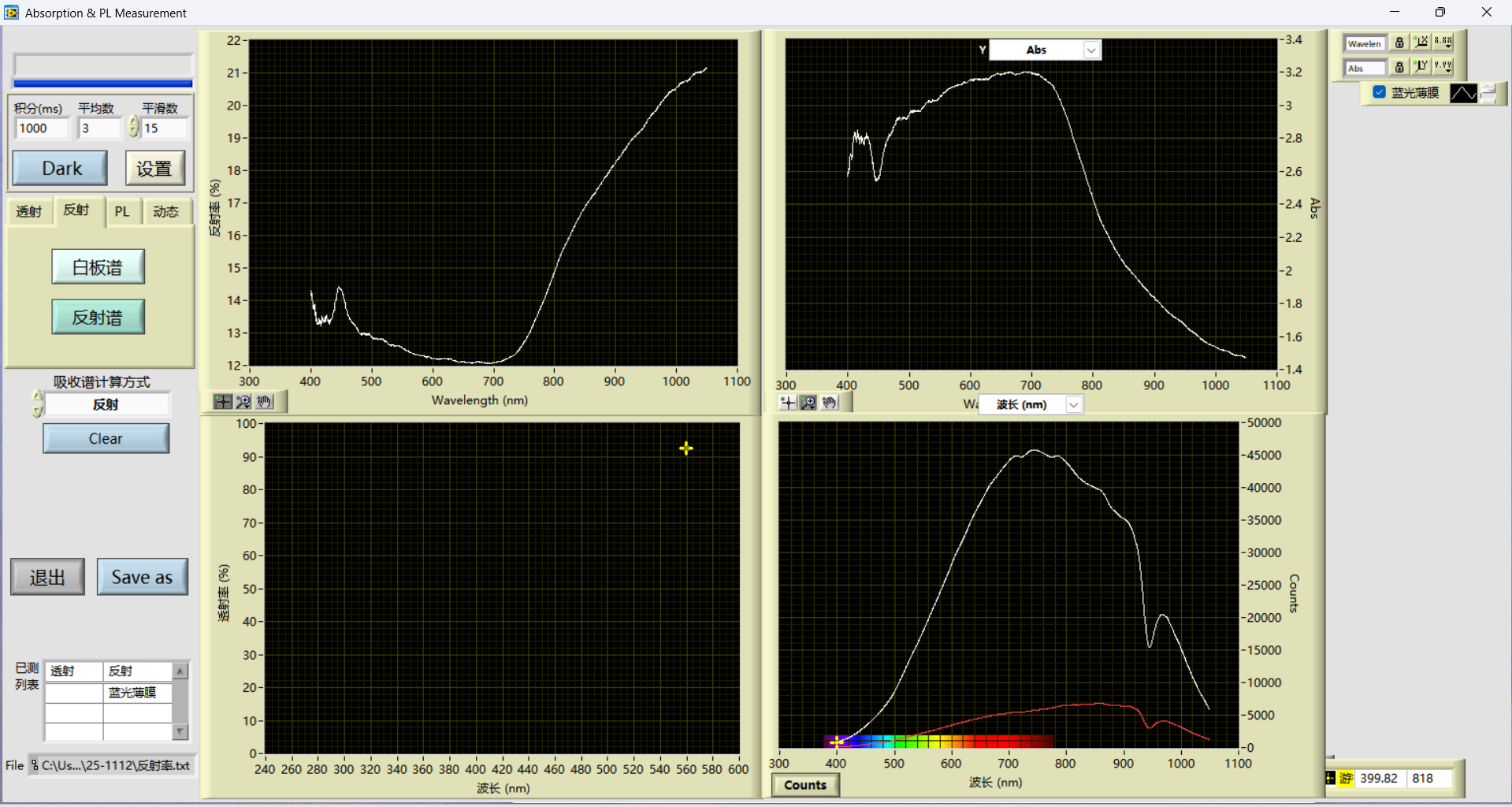Viewport: 1512px width, 807px height.
Task: Click Y-axis autoscale-once button for Abs
Action: point(1421,67)
